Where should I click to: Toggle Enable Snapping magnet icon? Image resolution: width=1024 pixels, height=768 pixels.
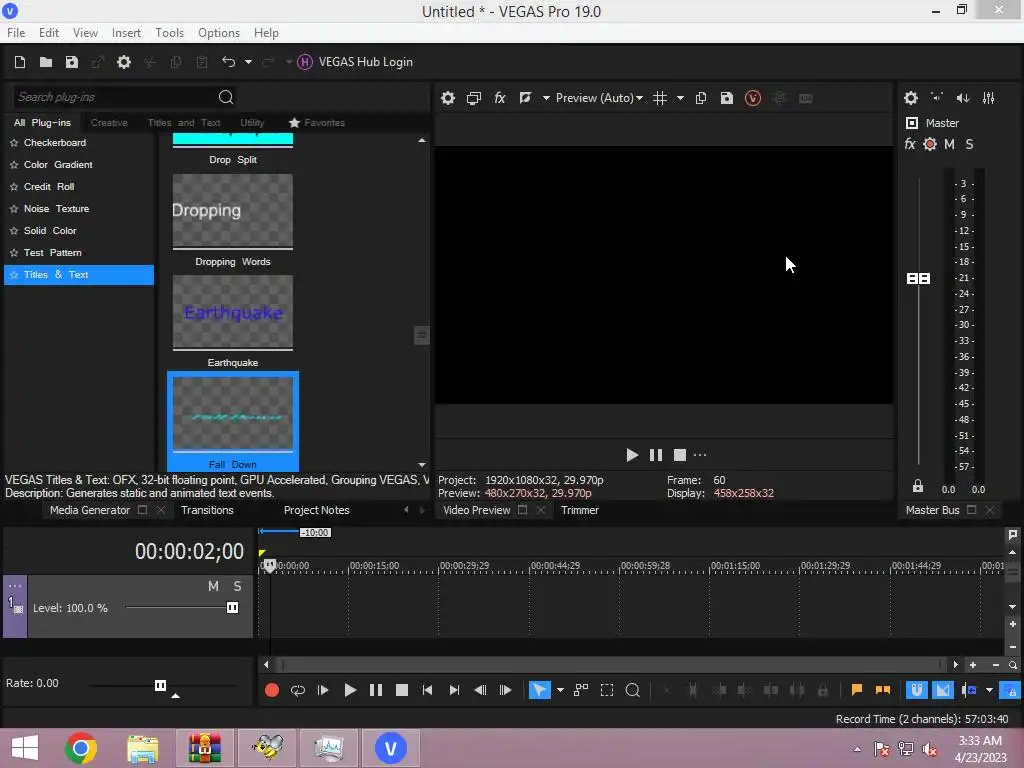[x=917, y=690]
